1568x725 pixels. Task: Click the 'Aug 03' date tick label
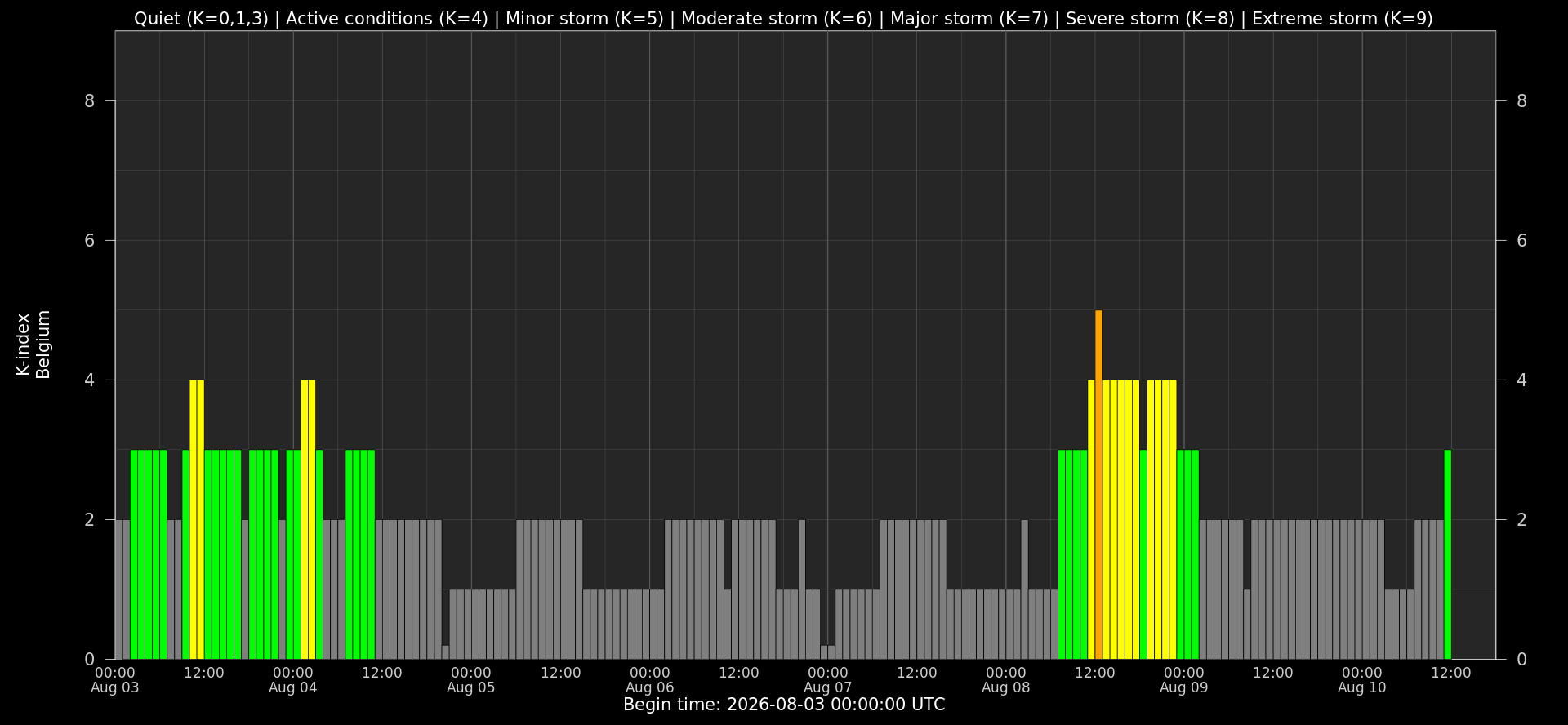(x=115, y=687)
